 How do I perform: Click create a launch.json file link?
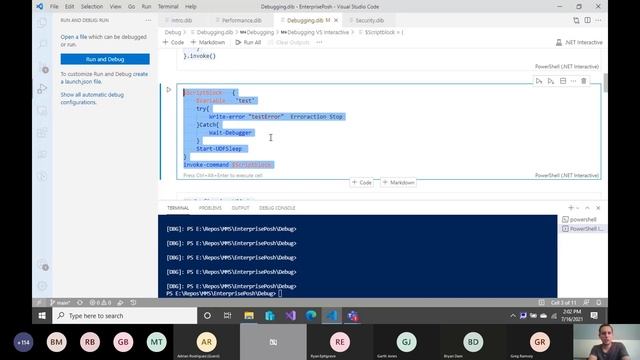click(x=104, y=78)
